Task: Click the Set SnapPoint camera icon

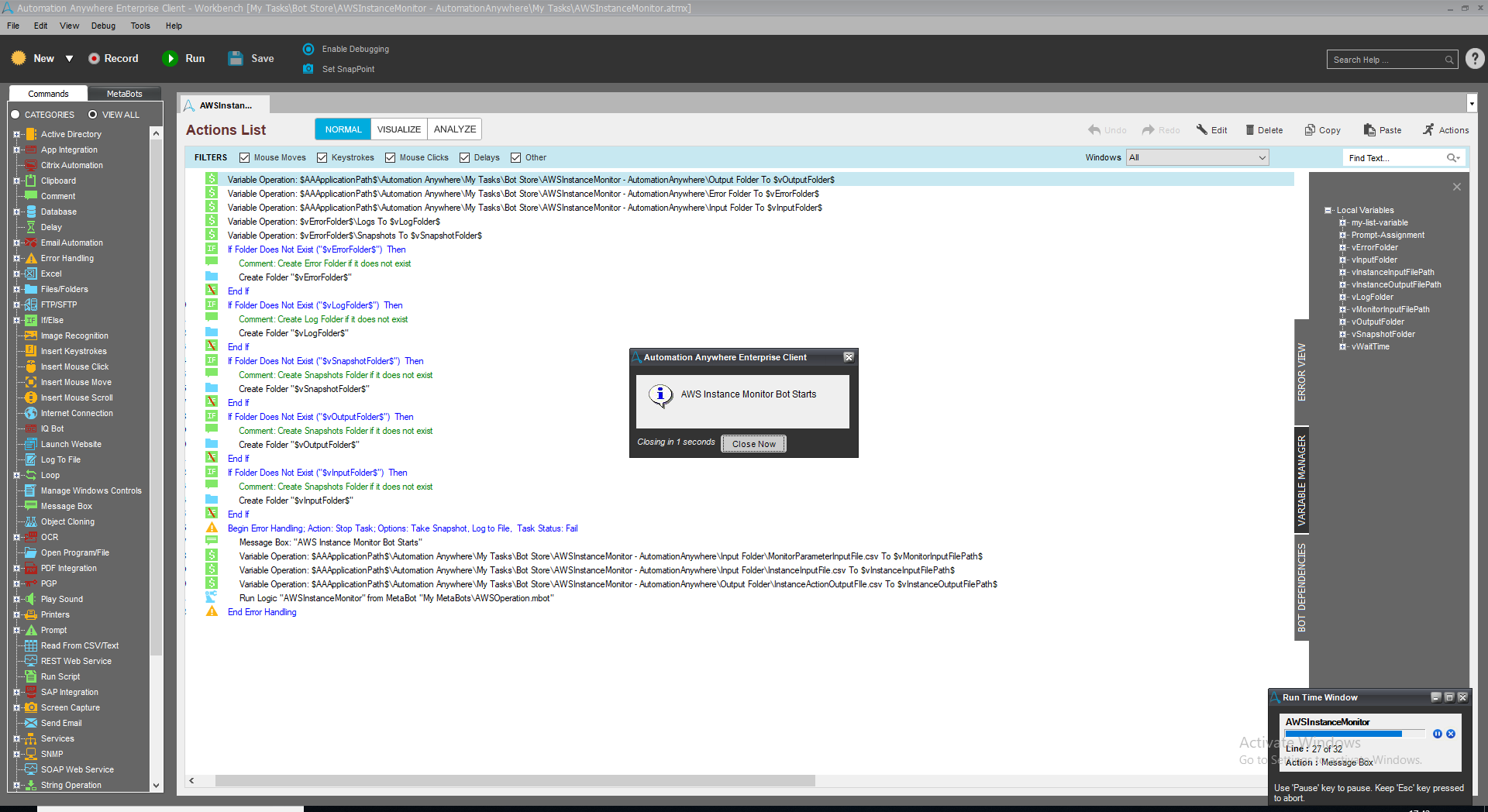Action: 308,69
